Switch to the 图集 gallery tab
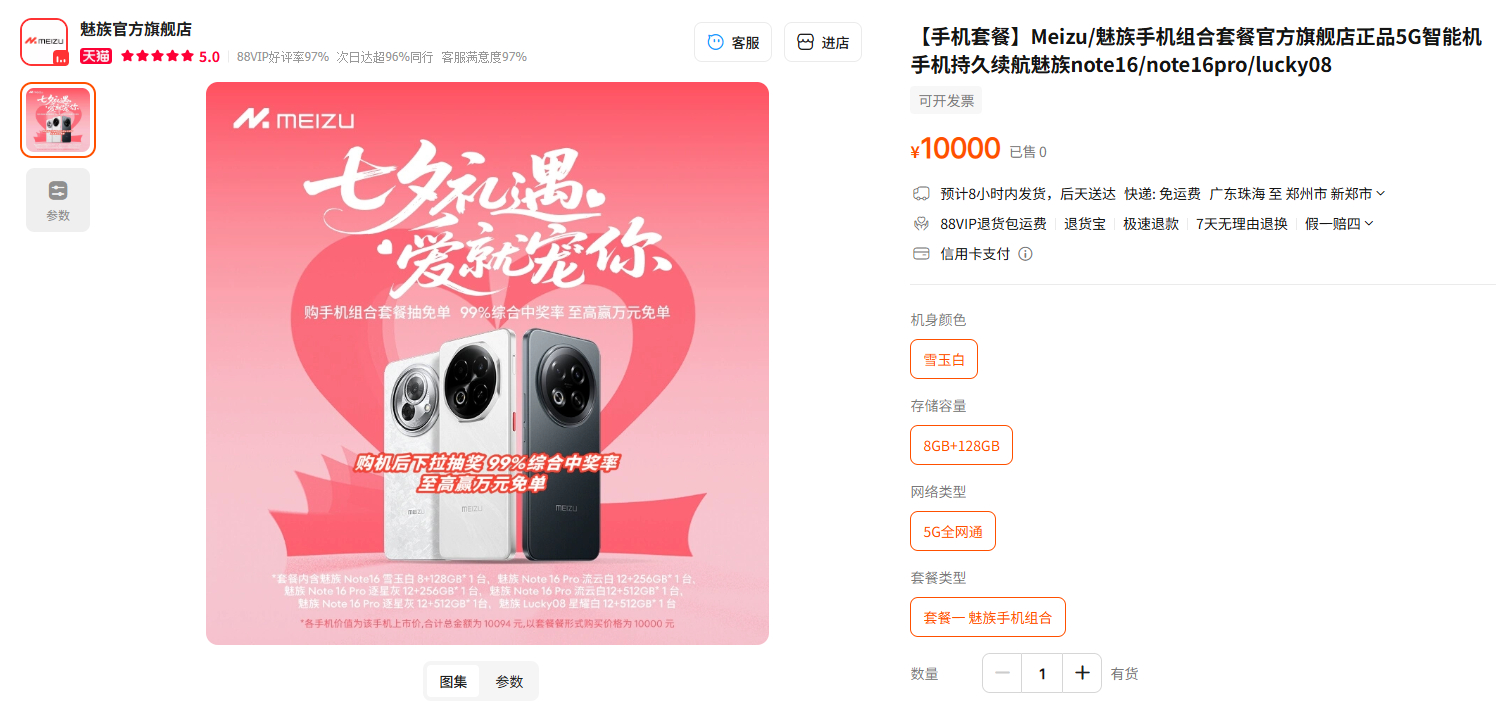 click(x=453, y=681)
